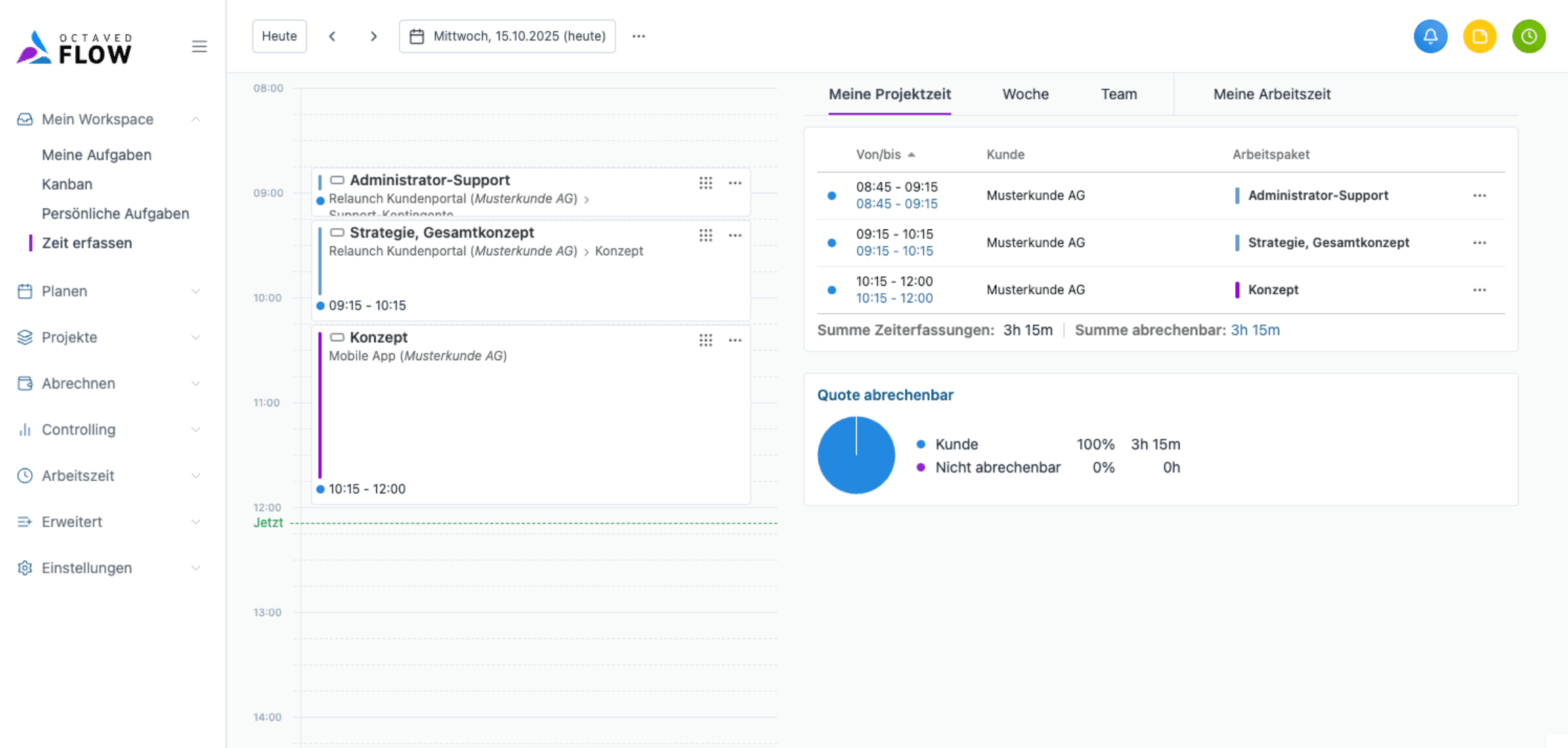Open three-dot menu on Administrator-Support calendar entry
The width and height of the screenshot is (1568, 748).
pyautogui.click(x=735, y=183)
